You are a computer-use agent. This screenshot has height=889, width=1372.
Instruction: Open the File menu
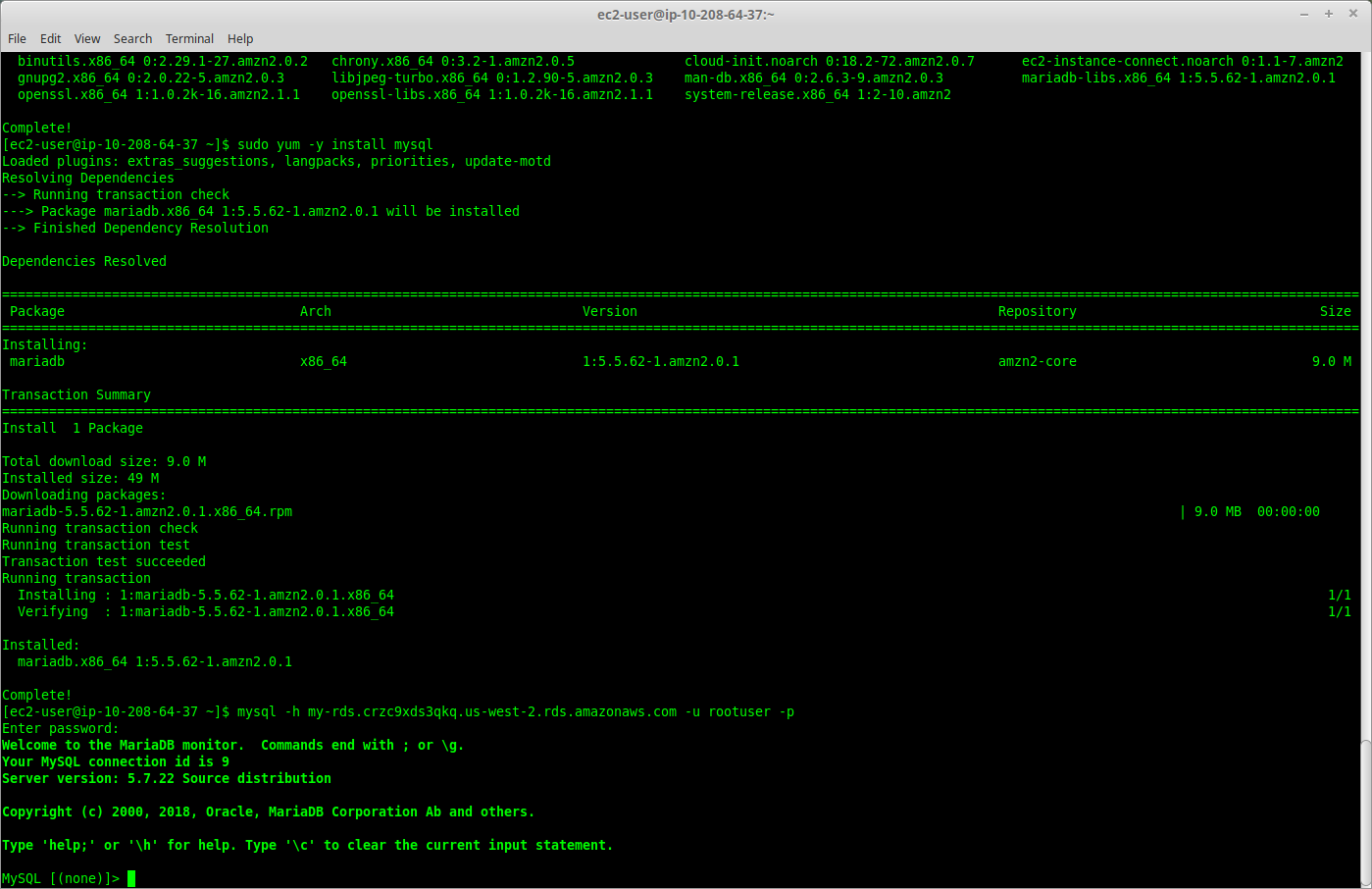tap(17, 38)
